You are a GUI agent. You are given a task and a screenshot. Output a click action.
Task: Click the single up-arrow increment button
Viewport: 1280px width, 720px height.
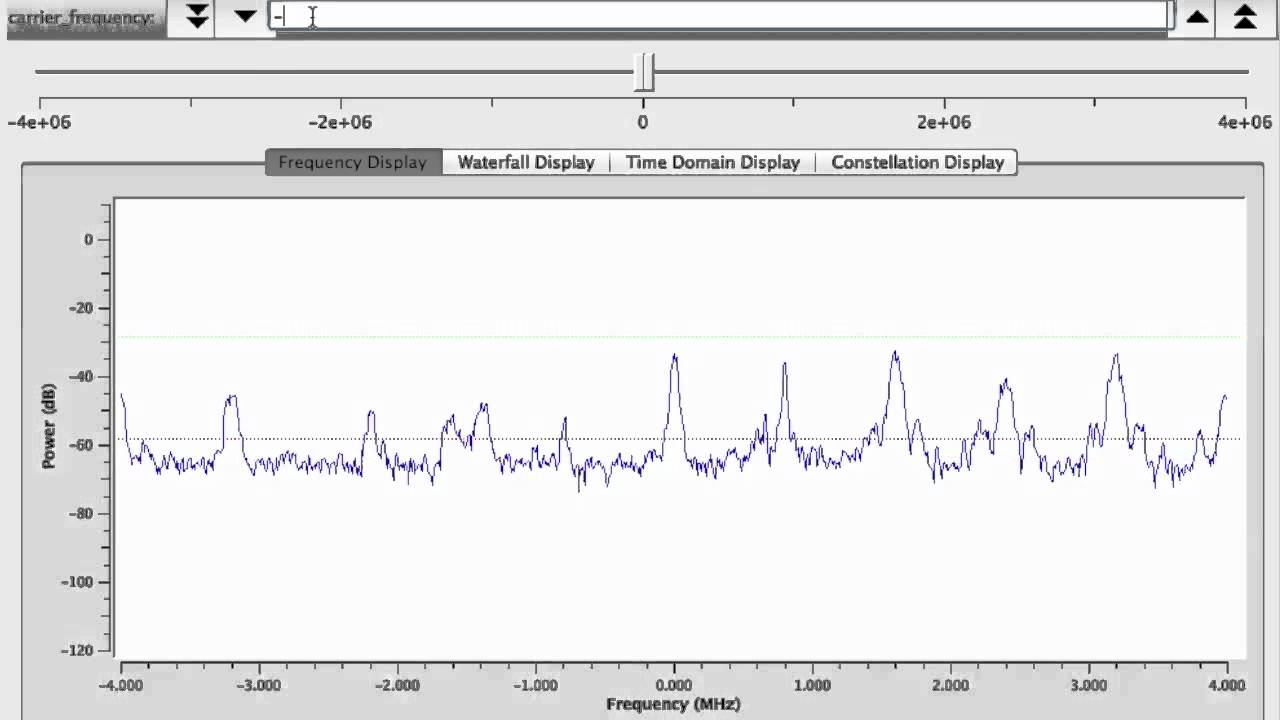pos(1197,17)
